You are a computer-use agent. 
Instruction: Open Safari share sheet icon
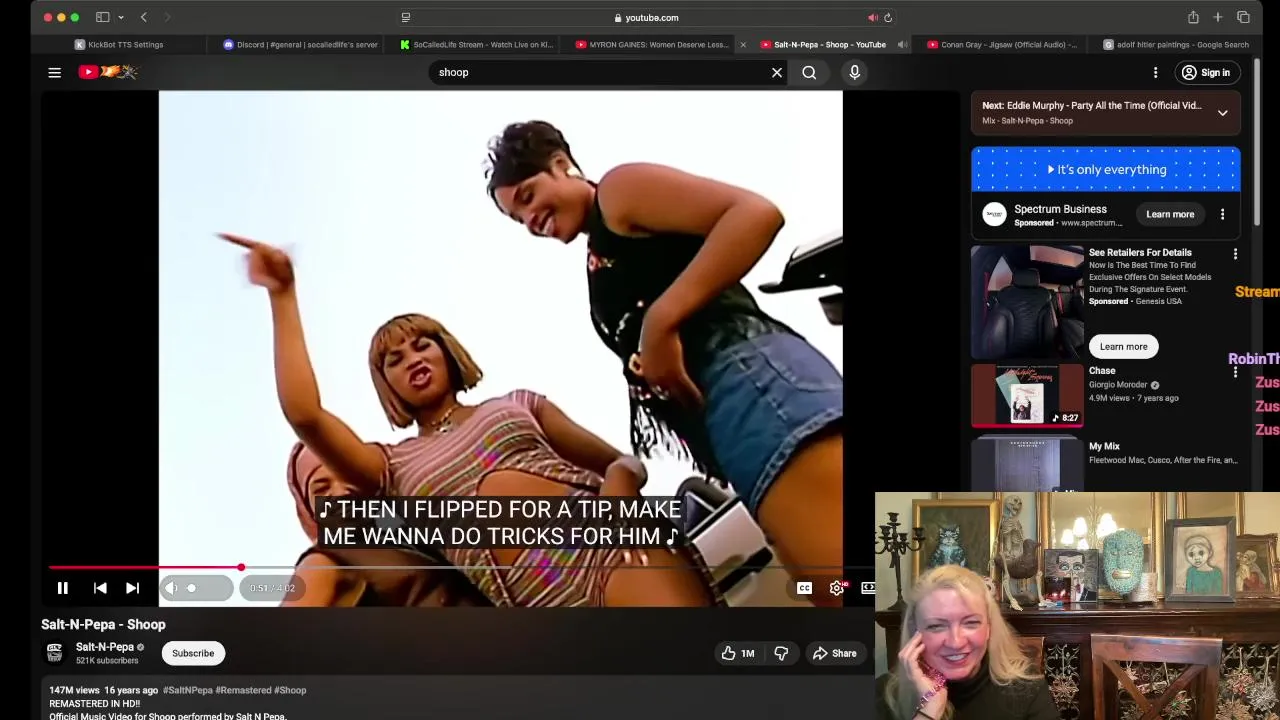[1193, 17]
